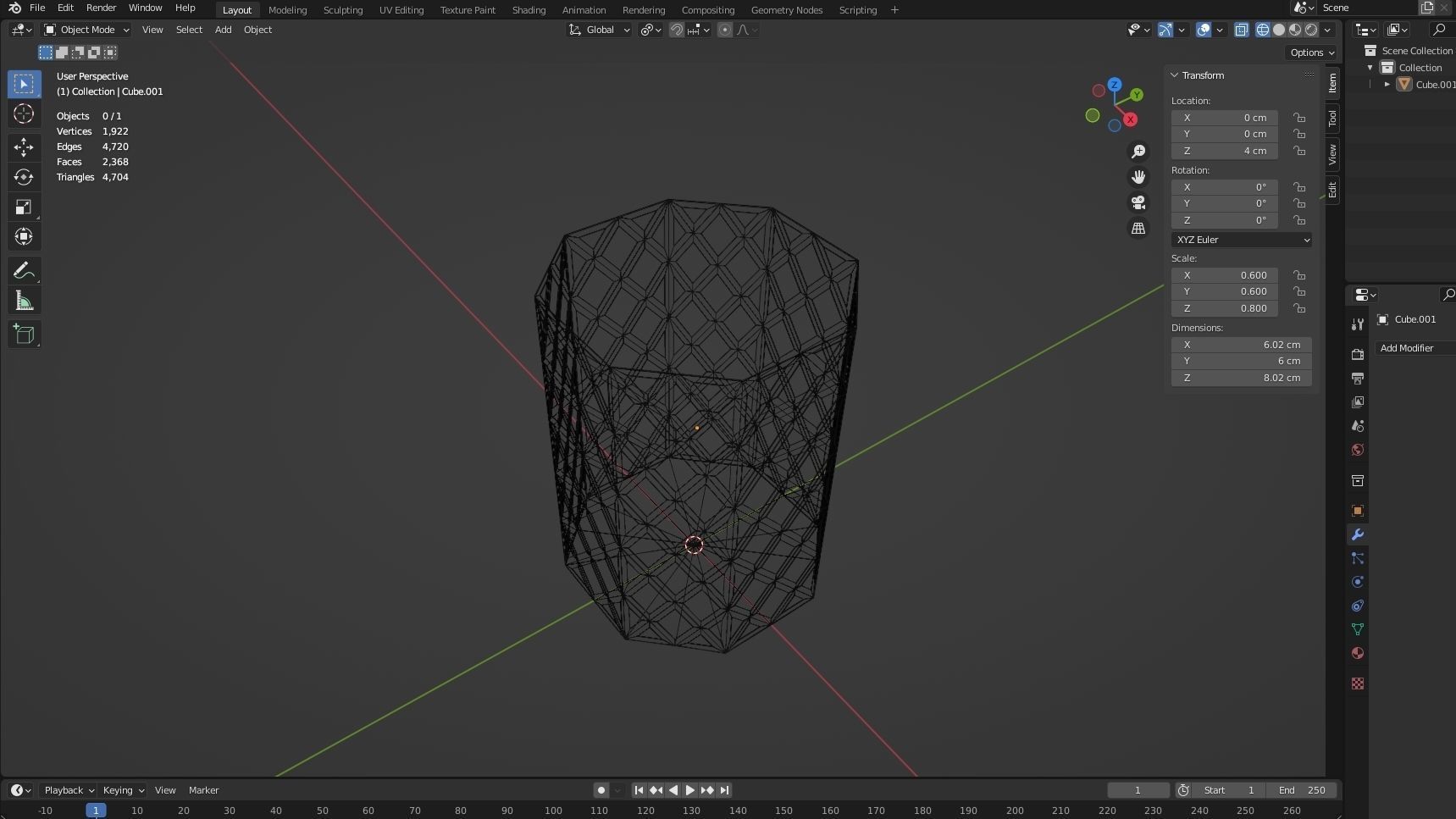Viewport: 1456px width, 819px height.
Task: Select the Transform tool
Action: (x=24, y=236)
